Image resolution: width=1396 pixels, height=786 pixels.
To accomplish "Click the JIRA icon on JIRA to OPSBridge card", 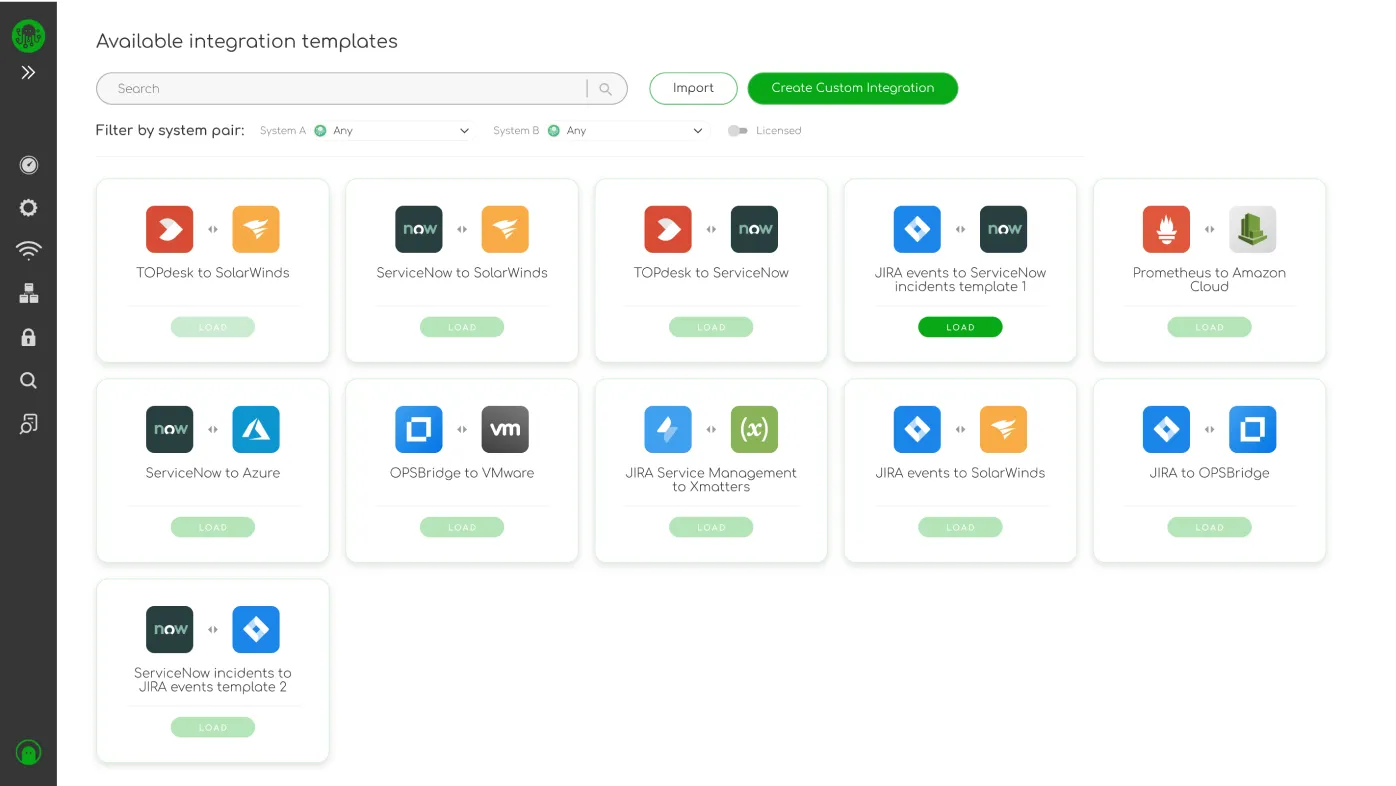I will pyautogui.click(x=1166, y=429).
